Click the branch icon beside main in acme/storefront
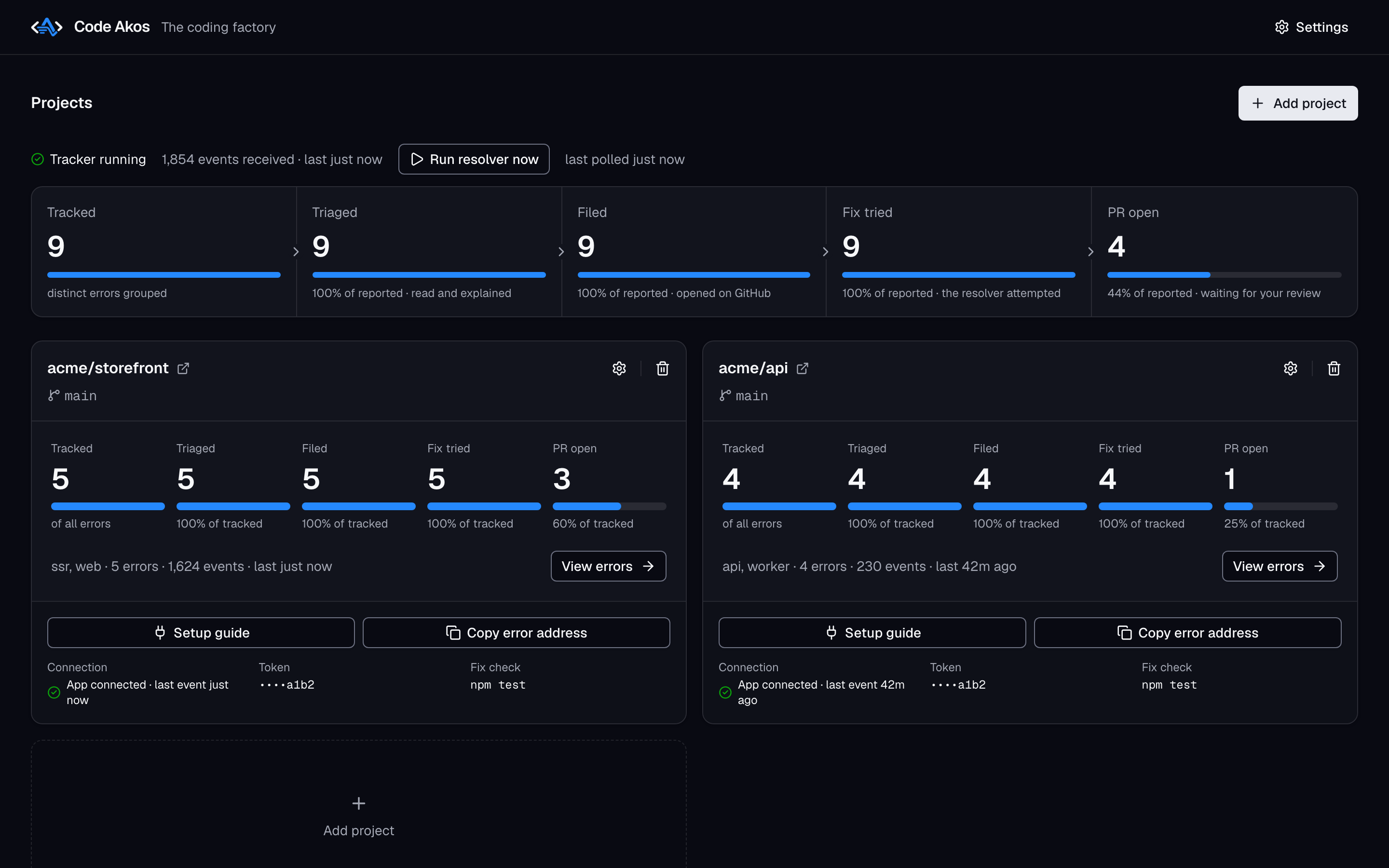 [x=54, y=395]
